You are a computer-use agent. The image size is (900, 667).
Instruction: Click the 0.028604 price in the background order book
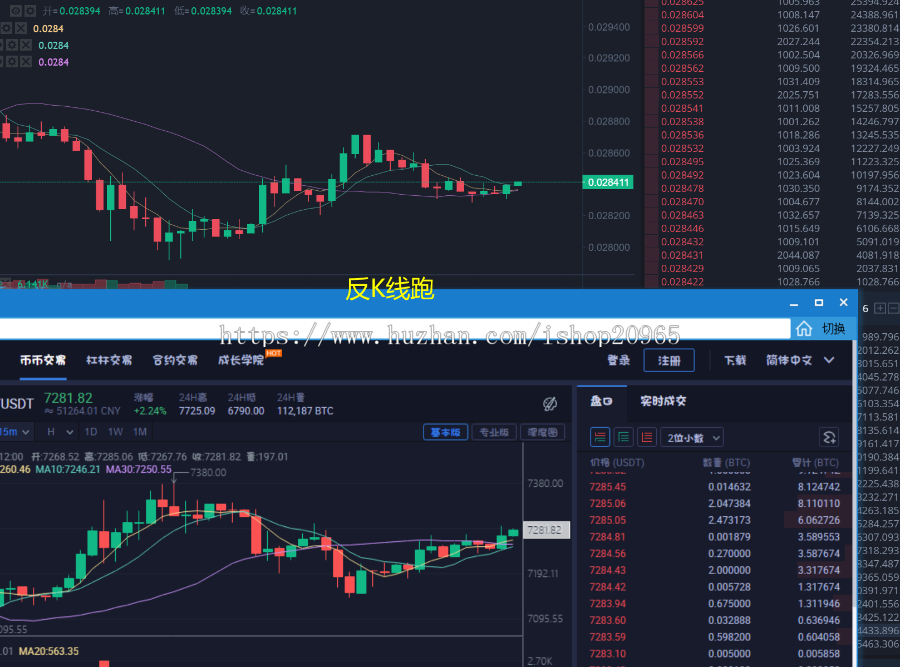[x=682, y=15]
